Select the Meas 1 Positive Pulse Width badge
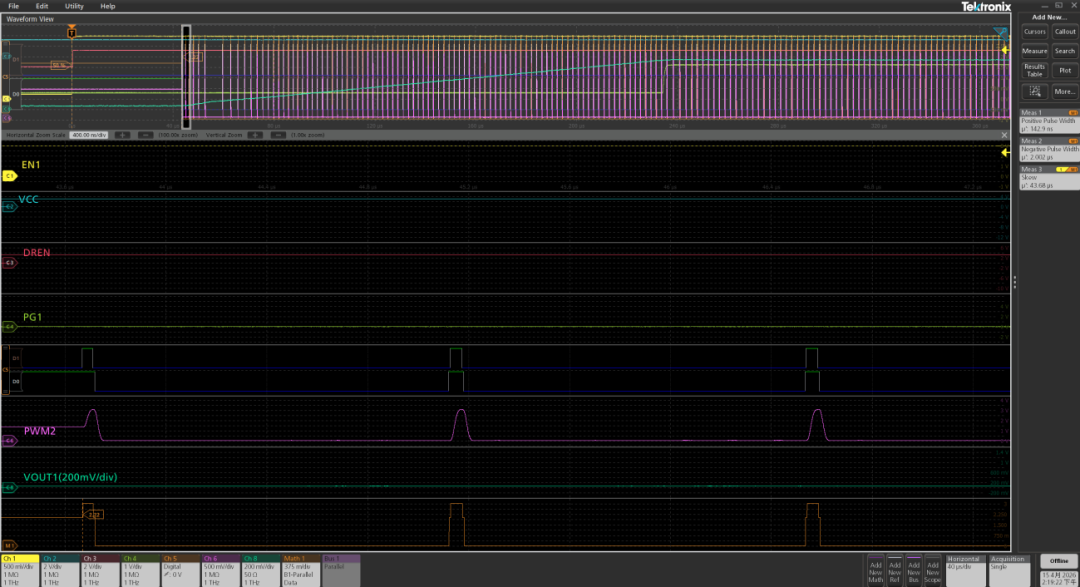Viewport: 1080px width, 587px height. tap(1049, 121)
